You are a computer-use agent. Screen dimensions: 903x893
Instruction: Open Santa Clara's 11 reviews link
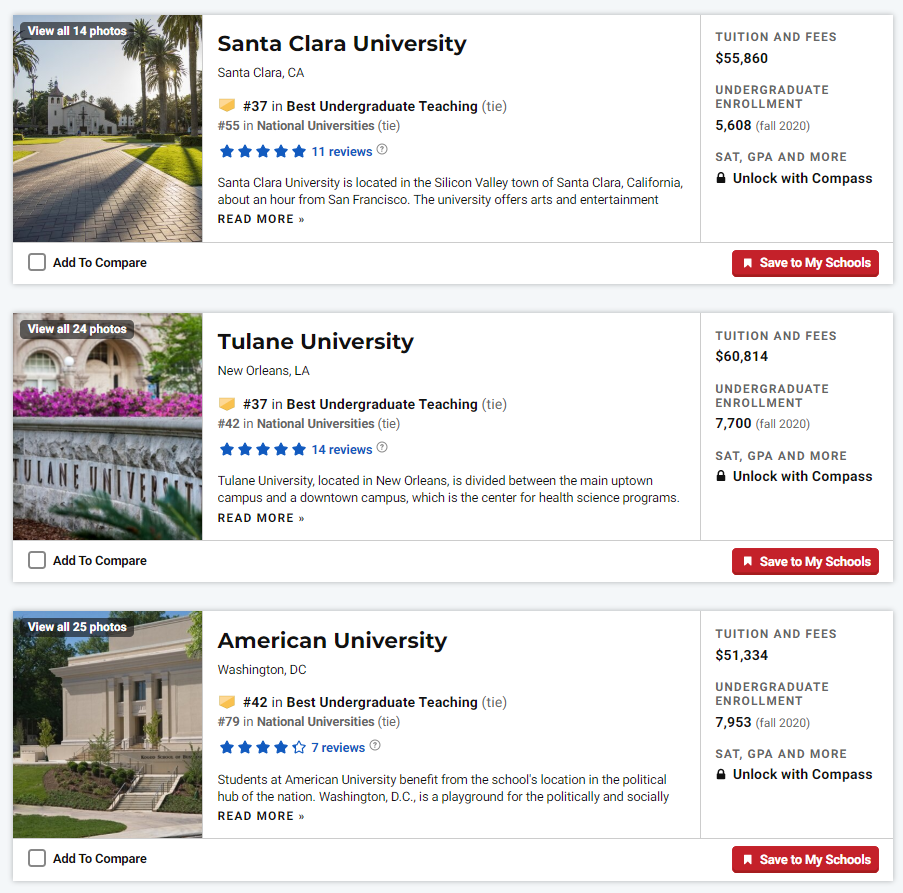click(342, 151)
